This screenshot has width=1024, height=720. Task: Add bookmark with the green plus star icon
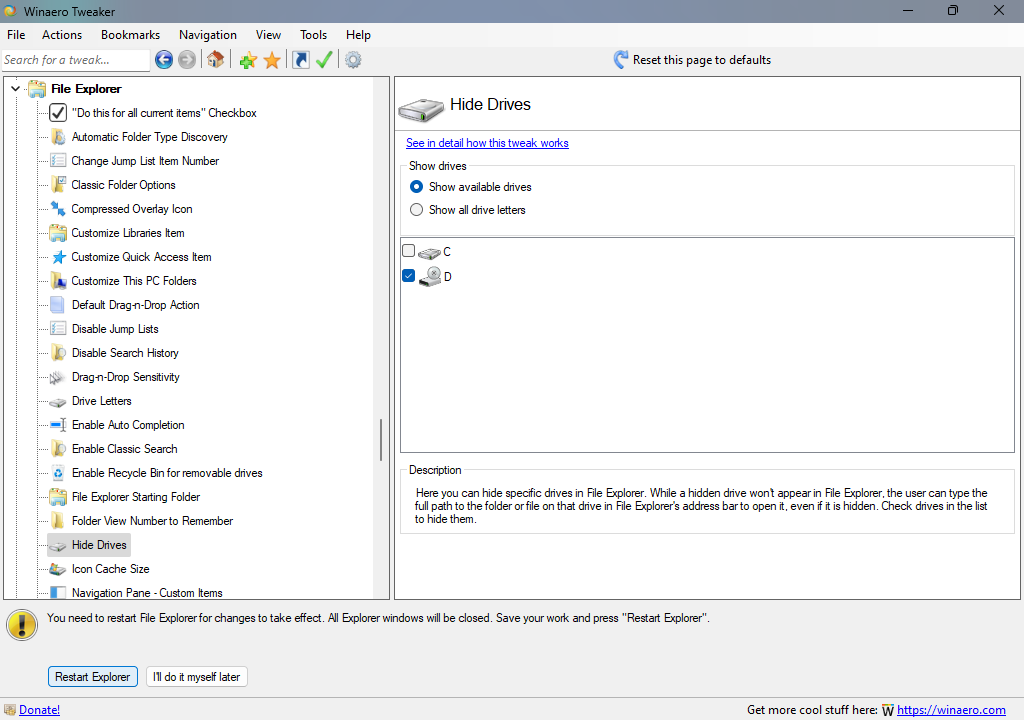tap(248, 60)
